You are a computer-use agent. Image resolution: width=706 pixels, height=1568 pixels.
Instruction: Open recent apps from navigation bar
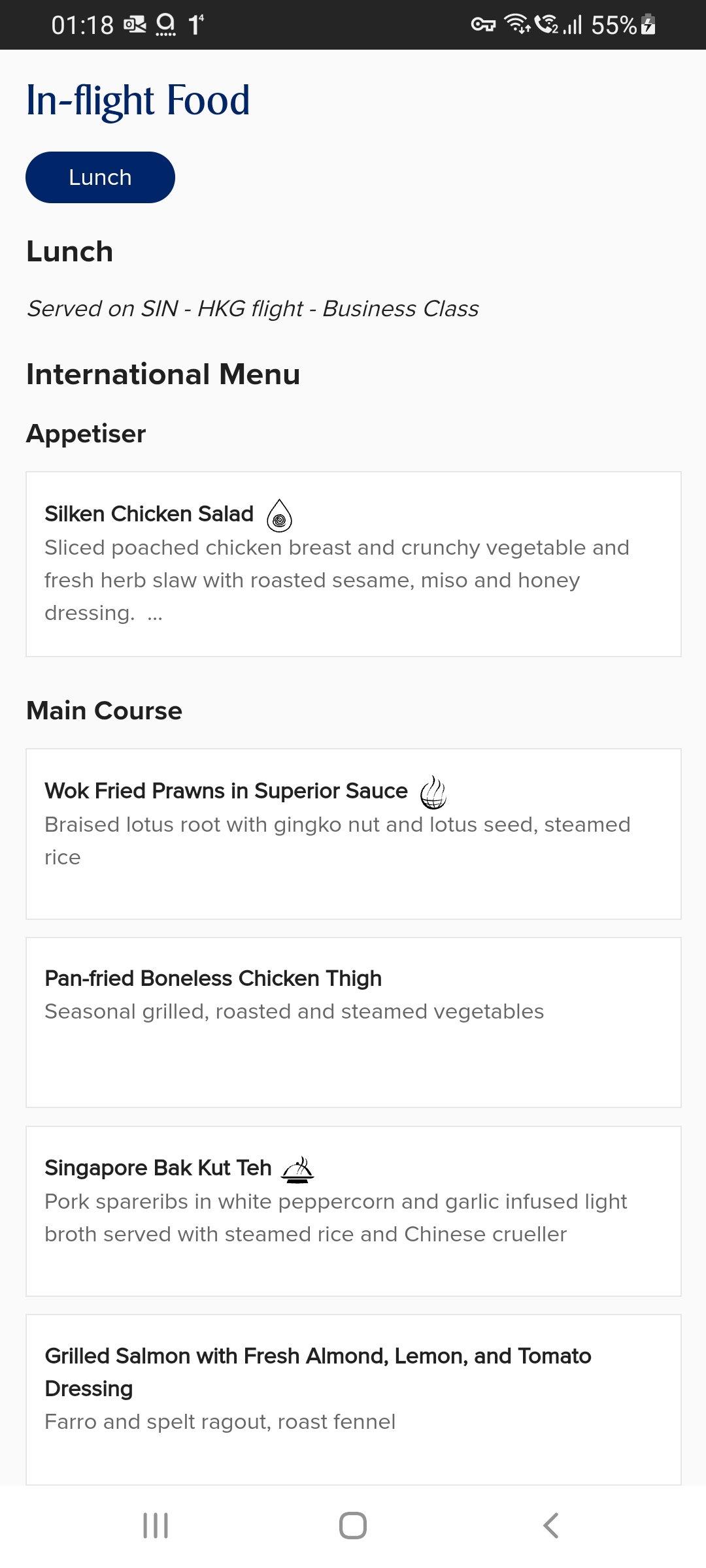coord(156,1526)
